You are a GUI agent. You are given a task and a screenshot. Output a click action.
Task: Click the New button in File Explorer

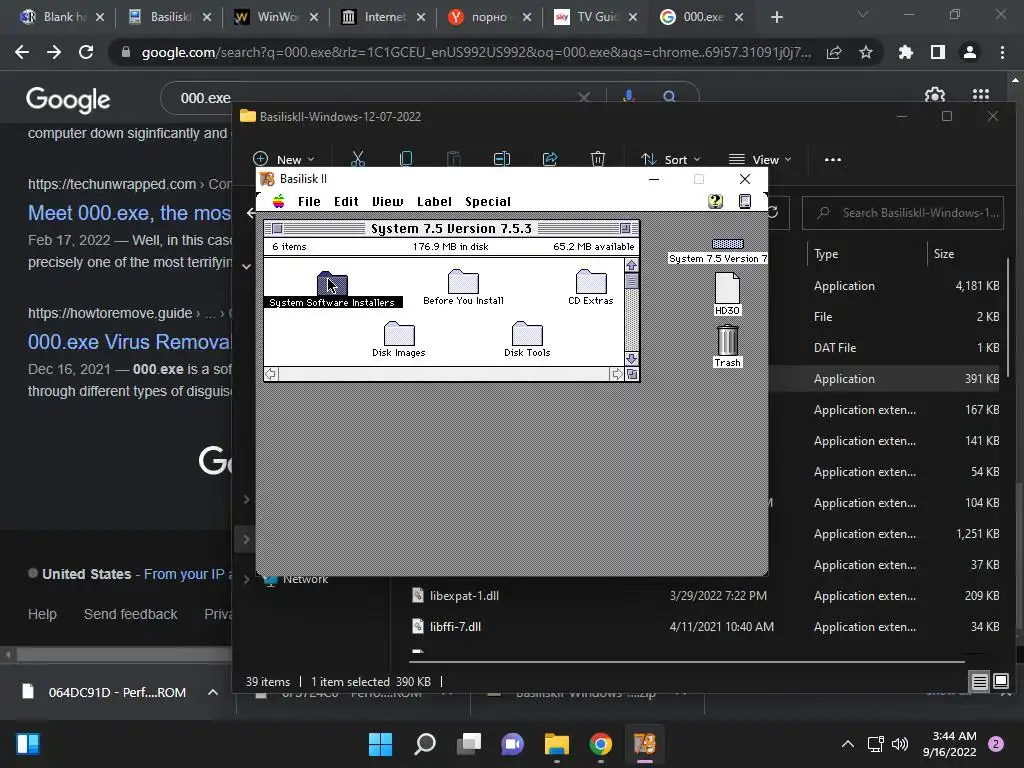click(x=283, y=159)
